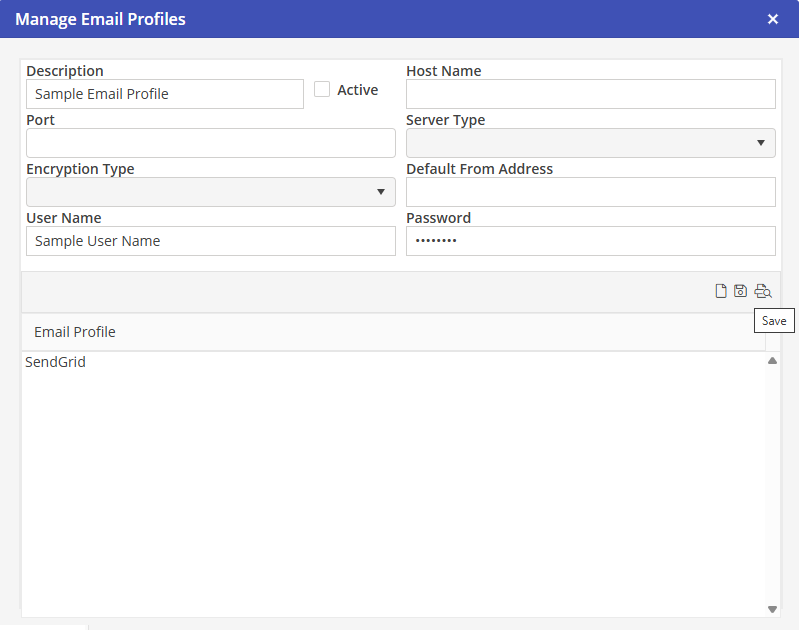The width and height of the screenshot is (799, 630).
Task: Focus the Password field
Action: coord(590,241)
